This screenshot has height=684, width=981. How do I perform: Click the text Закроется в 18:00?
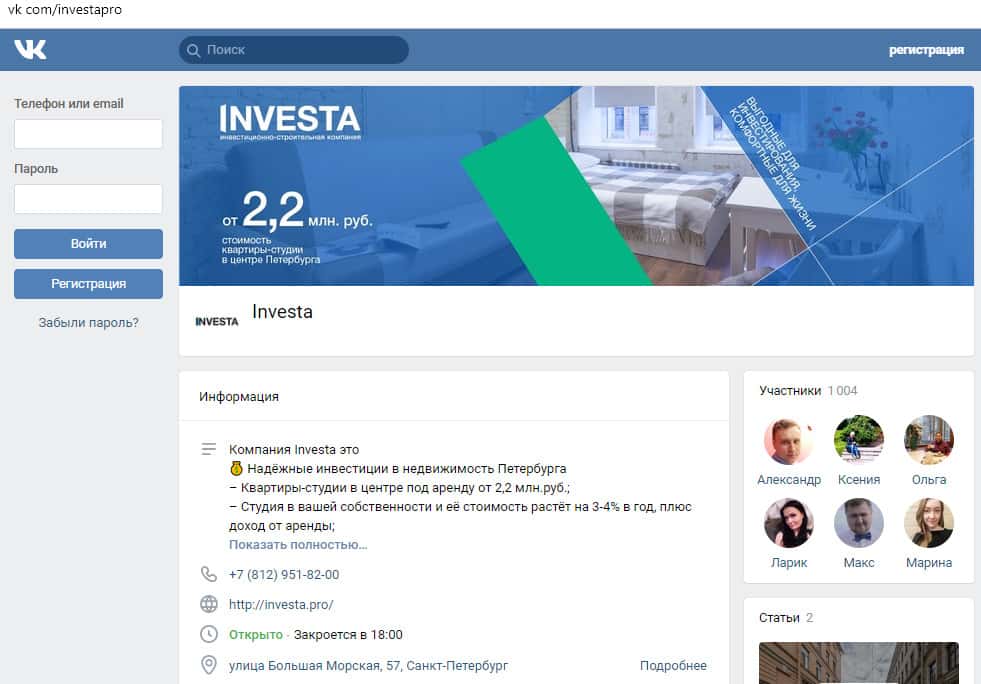click(x=348, y=635)
